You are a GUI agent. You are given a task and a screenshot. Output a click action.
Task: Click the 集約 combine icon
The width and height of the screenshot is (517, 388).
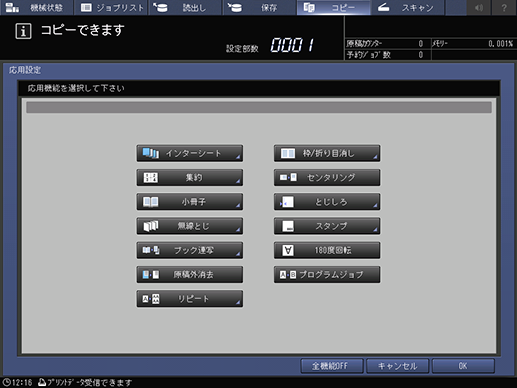click(151, 177)
